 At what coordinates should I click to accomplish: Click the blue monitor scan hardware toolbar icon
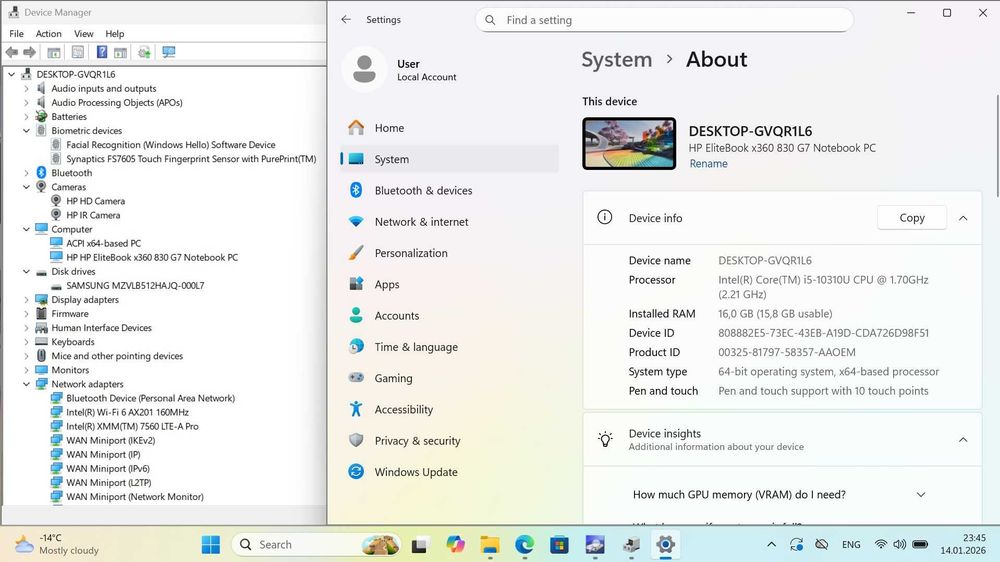168,52
